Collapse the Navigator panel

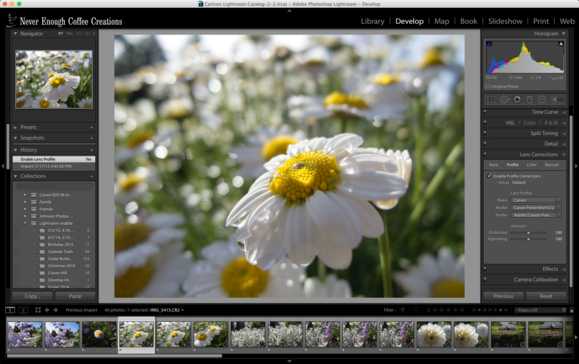[16, 34]
